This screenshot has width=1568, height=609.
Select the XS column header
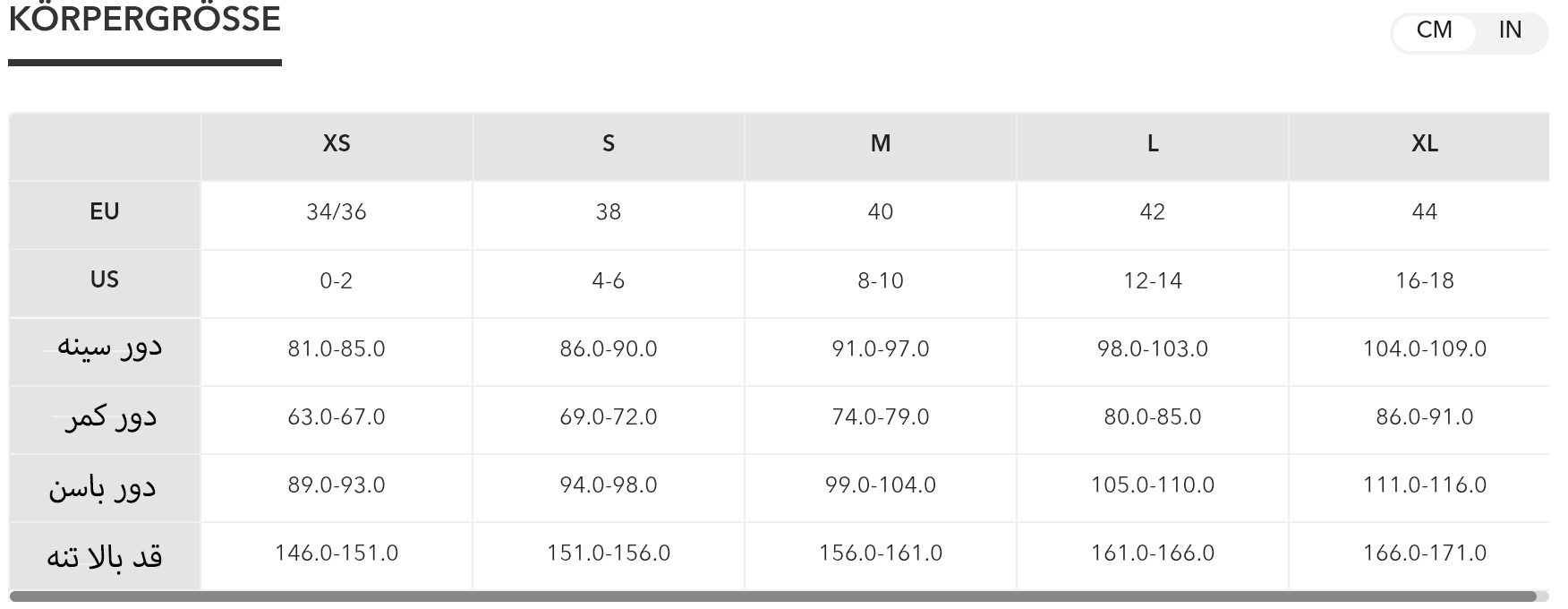pyautogui.click(x=337, y=143)
